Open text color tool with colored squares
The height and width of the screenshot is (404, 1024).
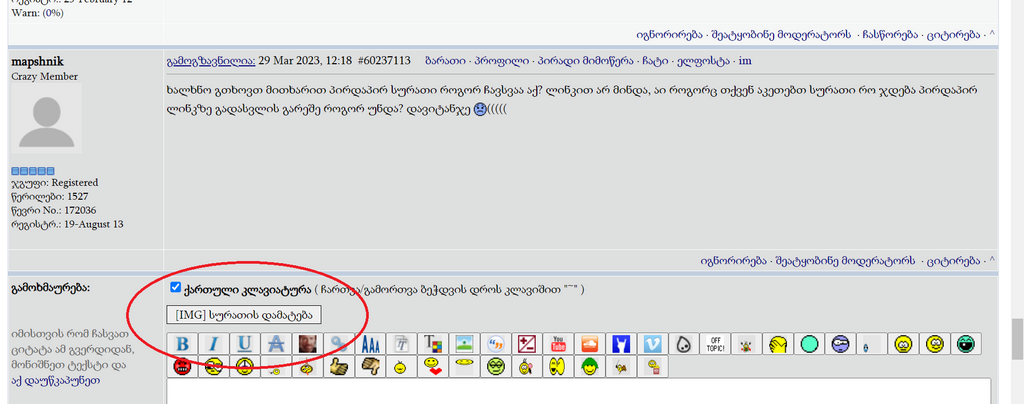(433, 344)
